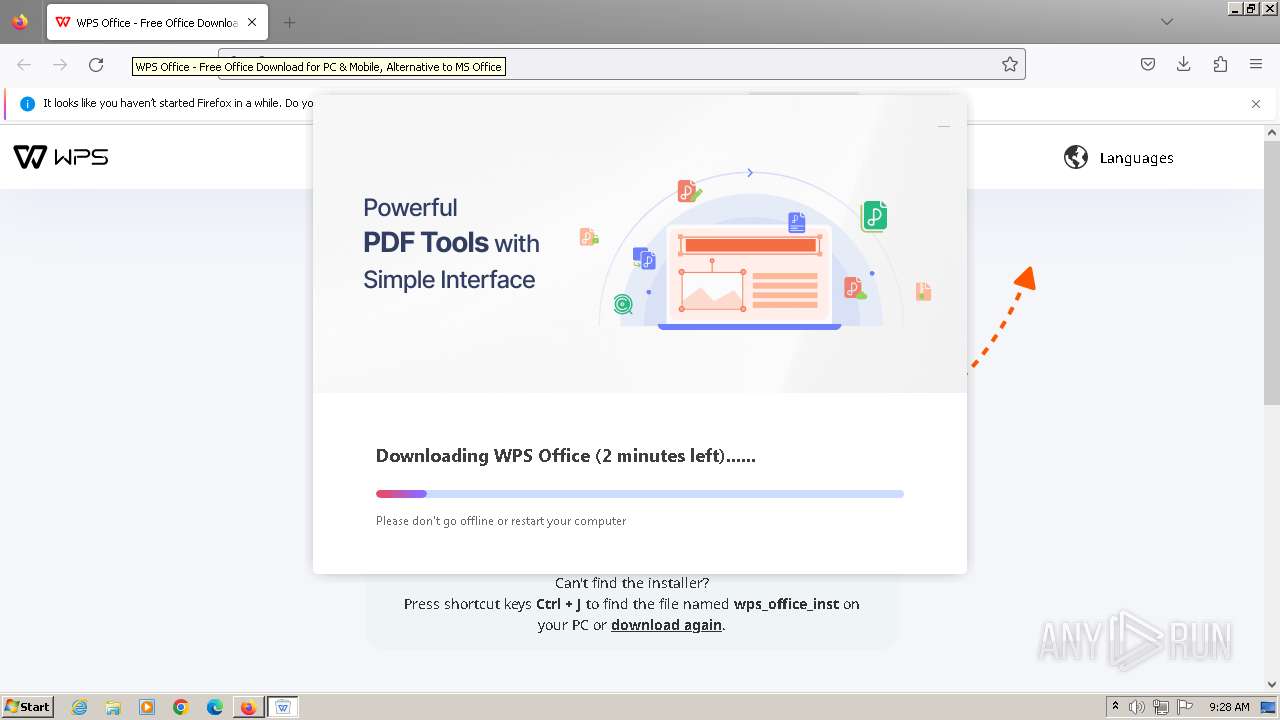Open the Action Center flag icon
1280x720 pixels.
click(1185, 707)
